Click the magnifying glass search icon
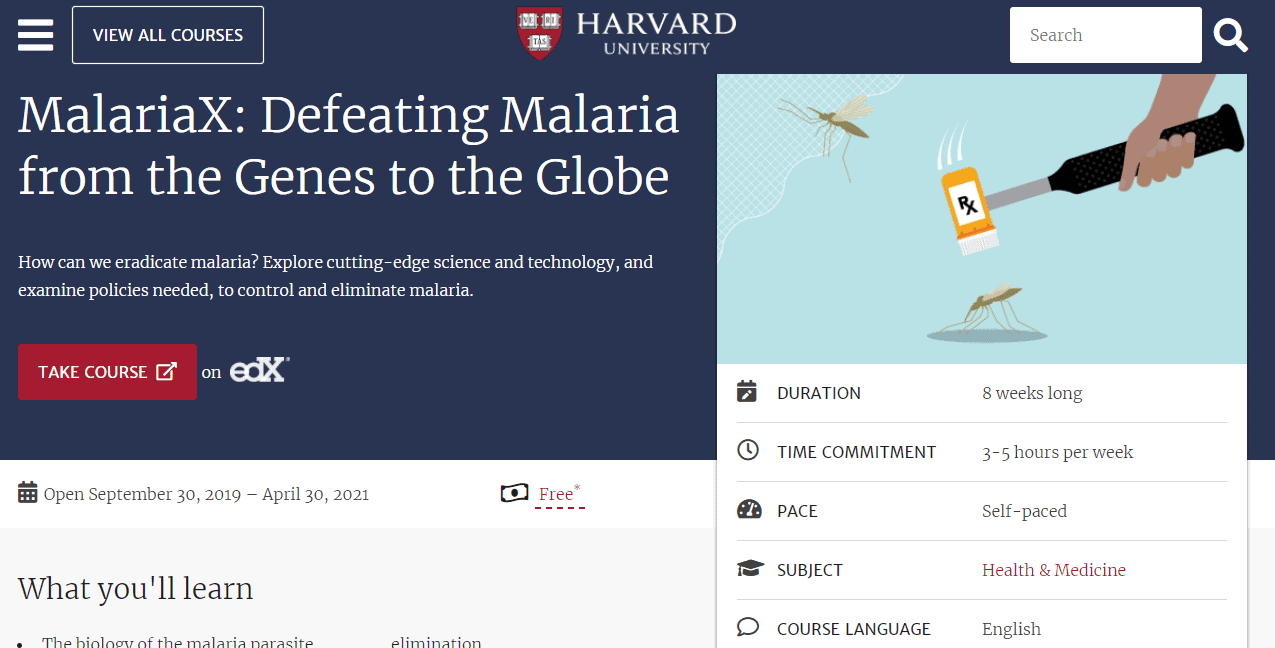 (x=1230, y=36)
